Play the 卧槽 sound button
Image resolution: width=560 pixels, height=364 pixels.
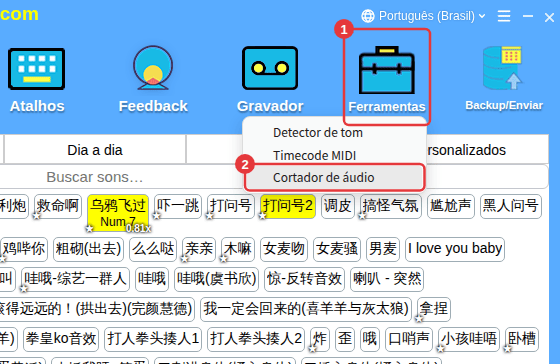pos(521,339)
